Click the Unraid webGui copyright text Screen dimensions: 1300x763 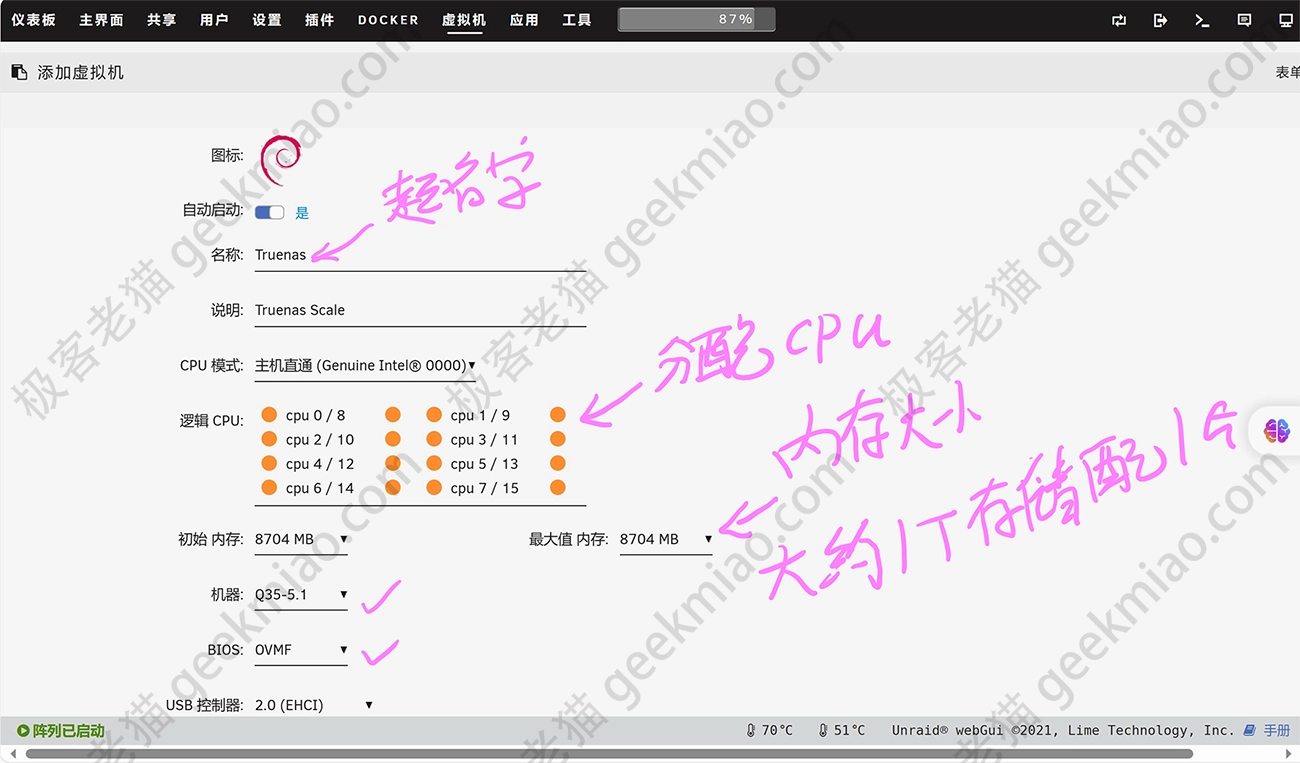tap(1063, 731)
